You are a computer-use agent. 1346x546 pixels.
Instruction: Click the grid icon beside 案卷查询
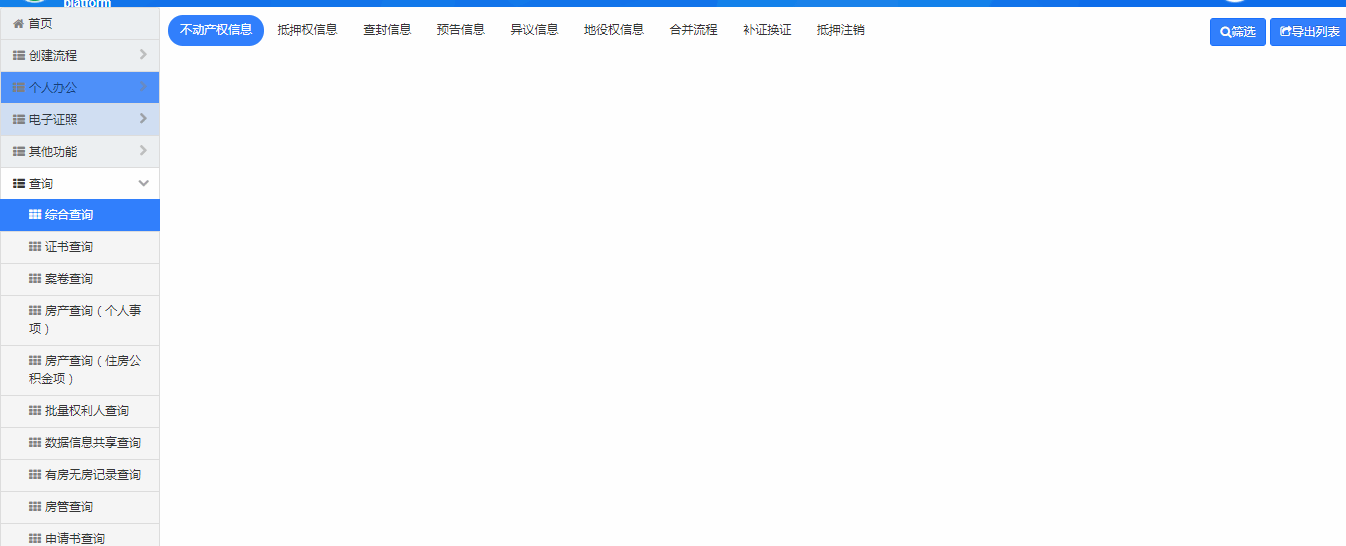[x=35, y=279]
